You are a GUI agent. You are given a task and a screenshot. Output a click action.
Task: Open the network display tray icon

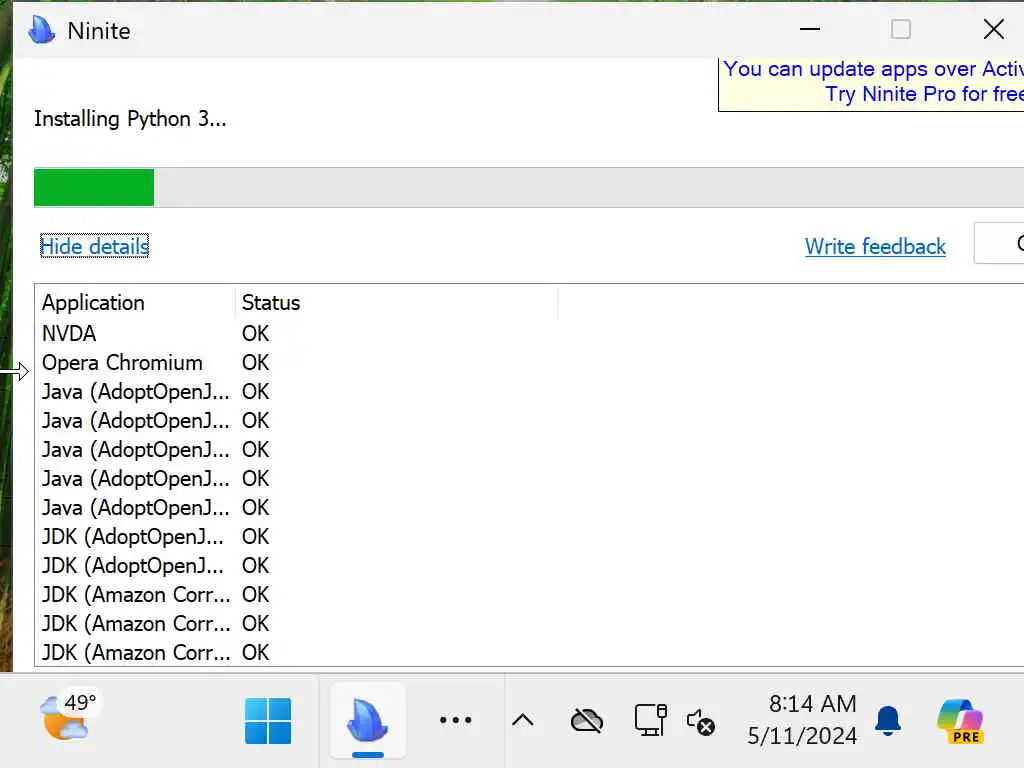pyautogui.click(x=650, y=720)
